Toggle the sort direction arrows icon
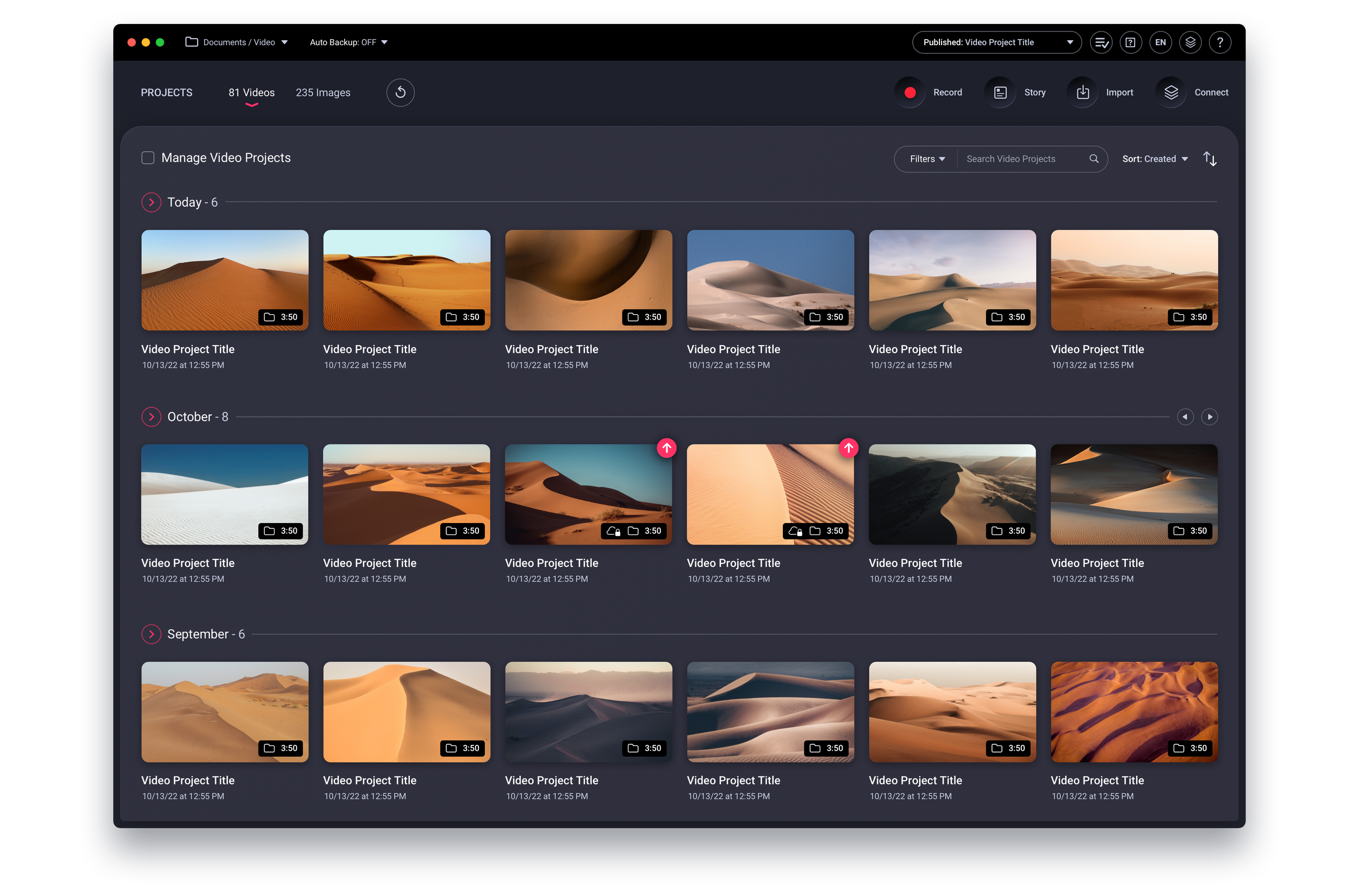The width and height of the screenshot is (1359, 896). pos(1210,158)
